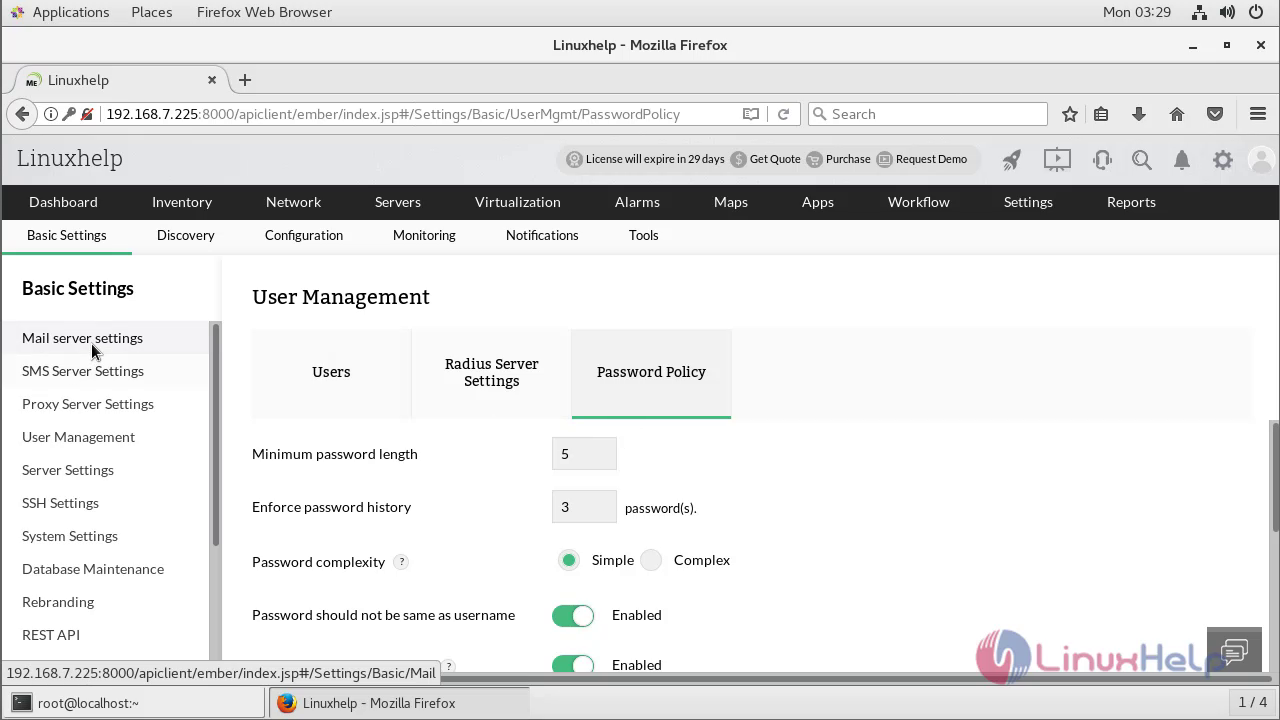
Task: Click Request Demo link
Action: point(931,159)
